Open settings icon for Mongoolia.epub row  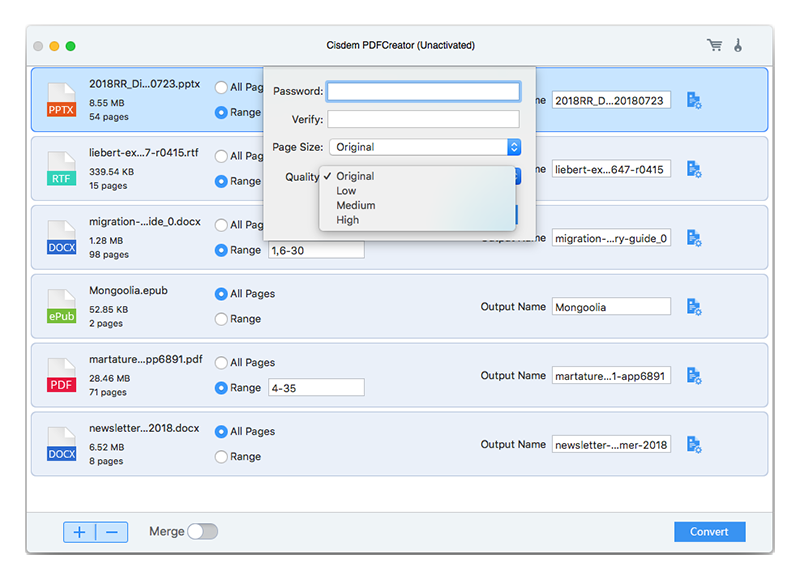tap(694, 307)
